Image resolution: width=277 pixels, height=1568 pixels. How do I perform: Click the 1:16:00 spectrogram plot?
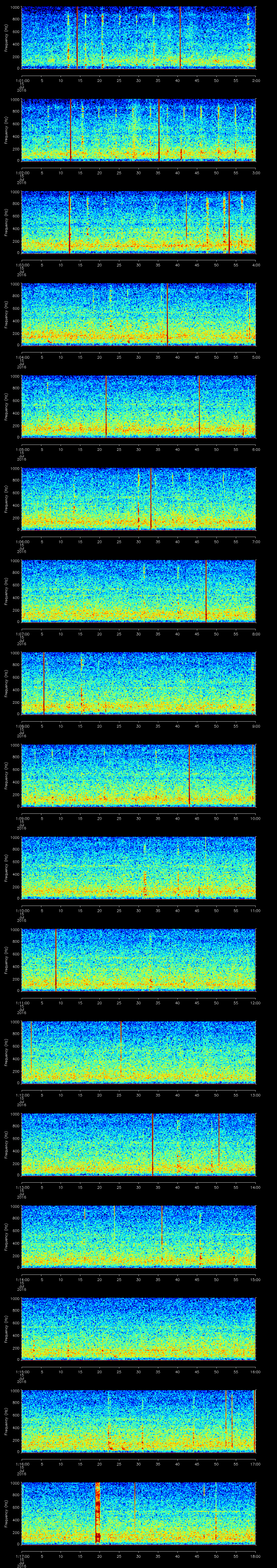[138, 1421]
